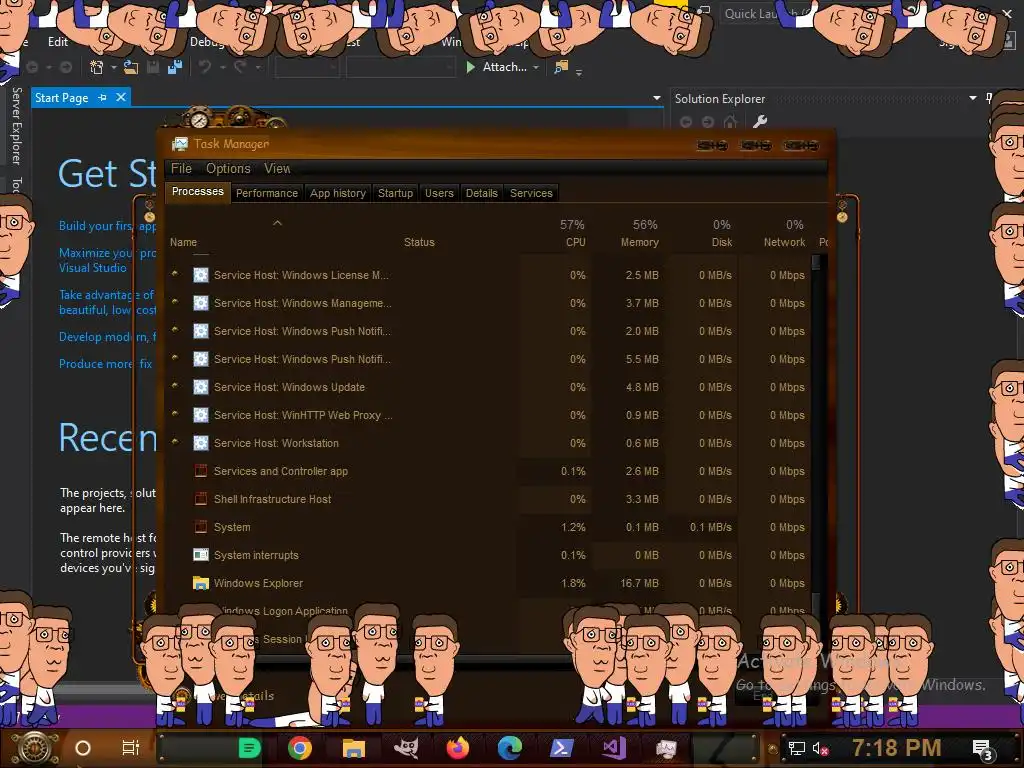Click the System interrupts icon

point(200,555)
